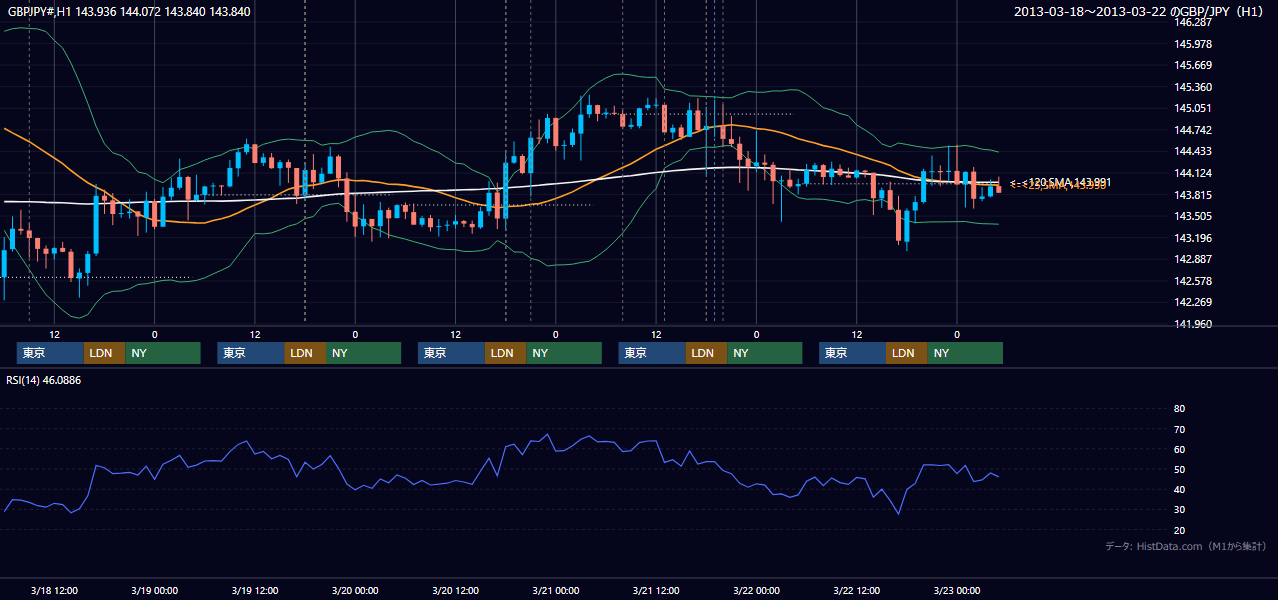Select the 東京 session box above 3/19 12:00
The width and height of the screenshot is (1278, 600).
[251, 353]
